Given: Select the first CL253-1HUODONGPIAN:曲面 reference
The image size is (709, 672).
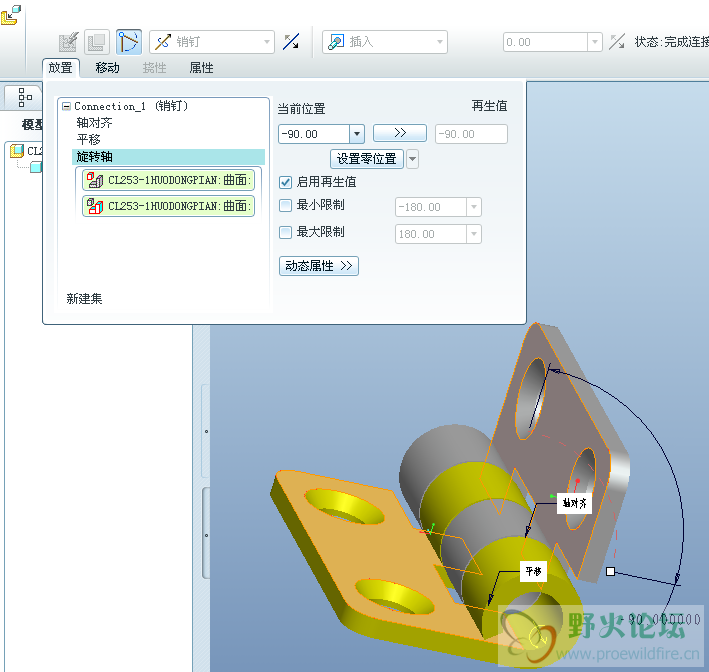Looking at the screenshot, I should pyautogui.click(x=168, y=180).
